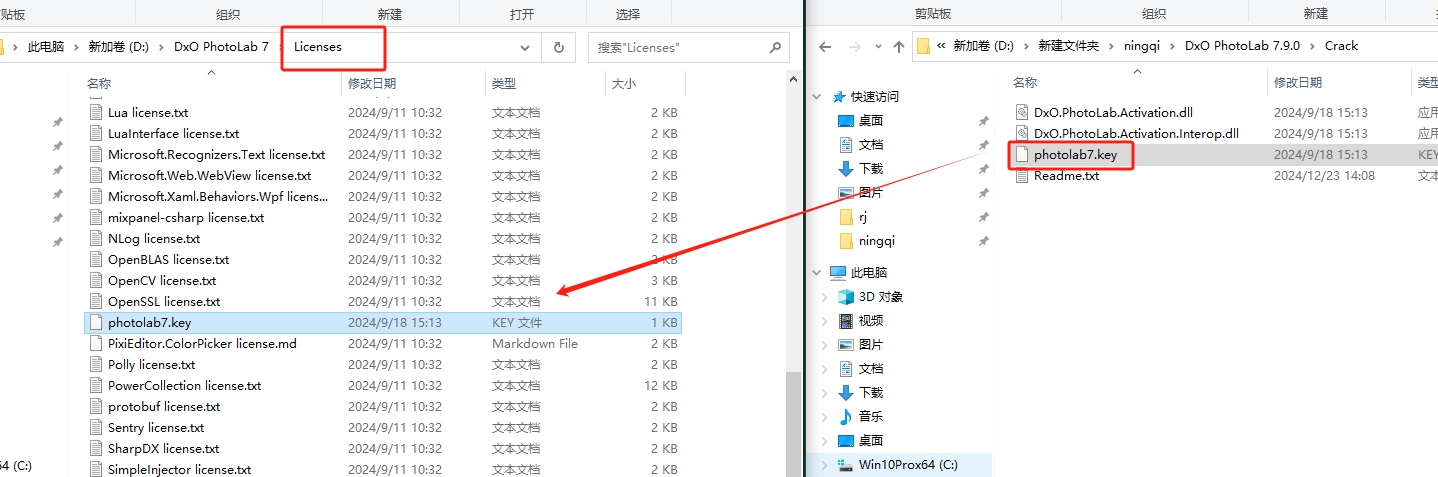Select mixpanel-csharp license.txt file
This screenshot has width=1438, height=477.
[x=186, y=217]
